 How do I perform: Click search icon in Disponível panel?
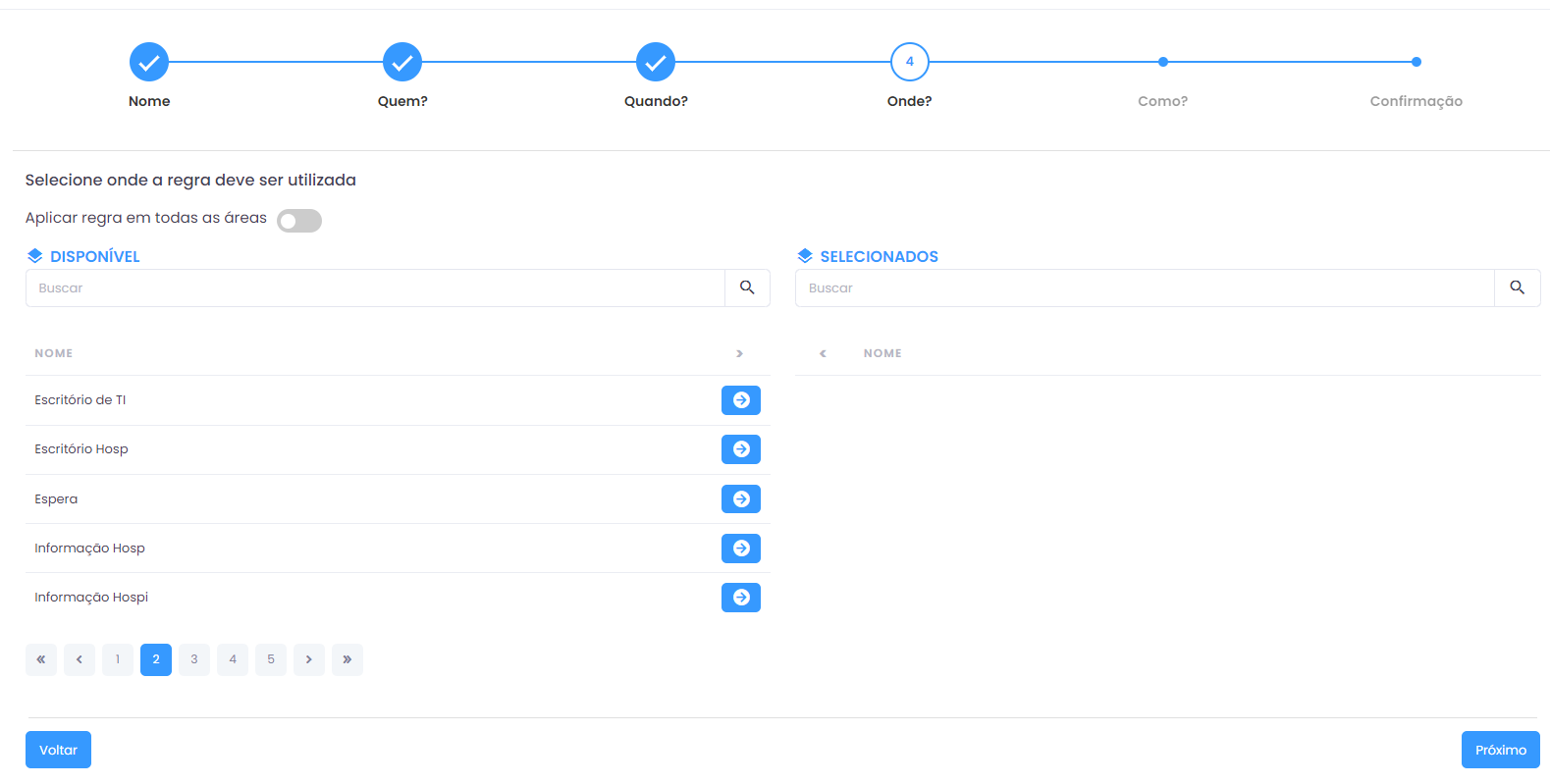point(747,288)
